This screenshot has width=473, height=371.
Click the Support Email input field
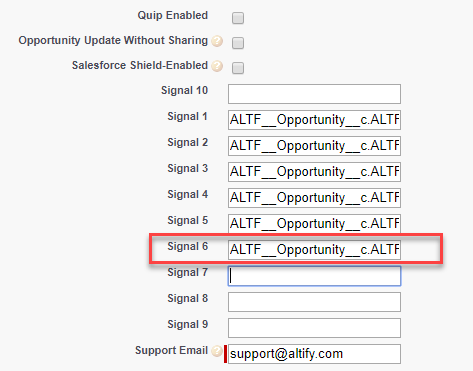pyautogui.click(x=314, y=354)
